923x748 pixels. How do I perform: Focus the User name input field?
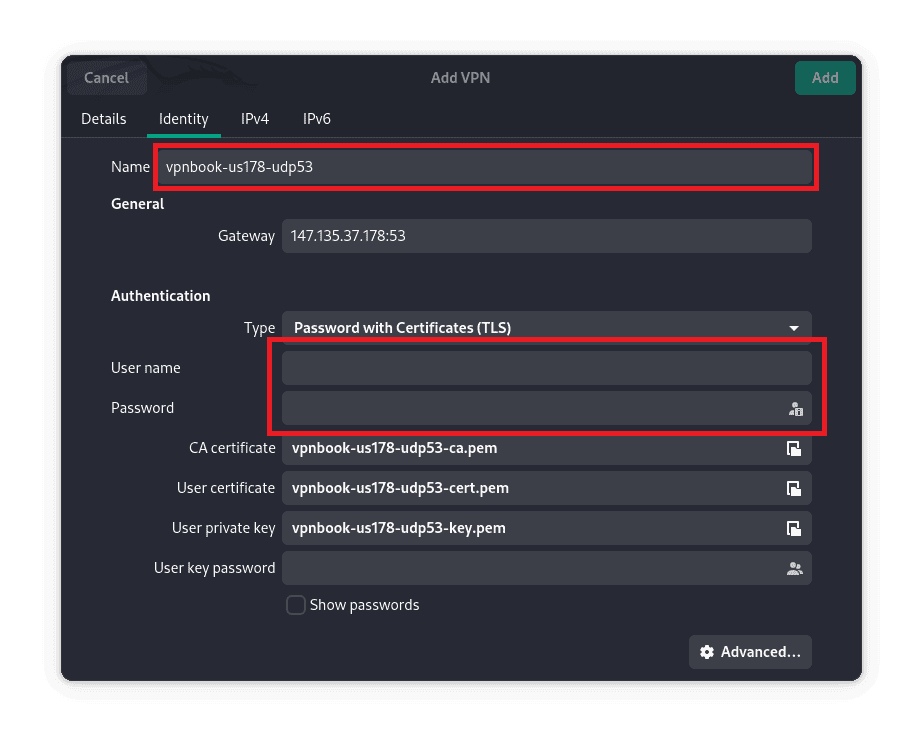coord(547,368)
